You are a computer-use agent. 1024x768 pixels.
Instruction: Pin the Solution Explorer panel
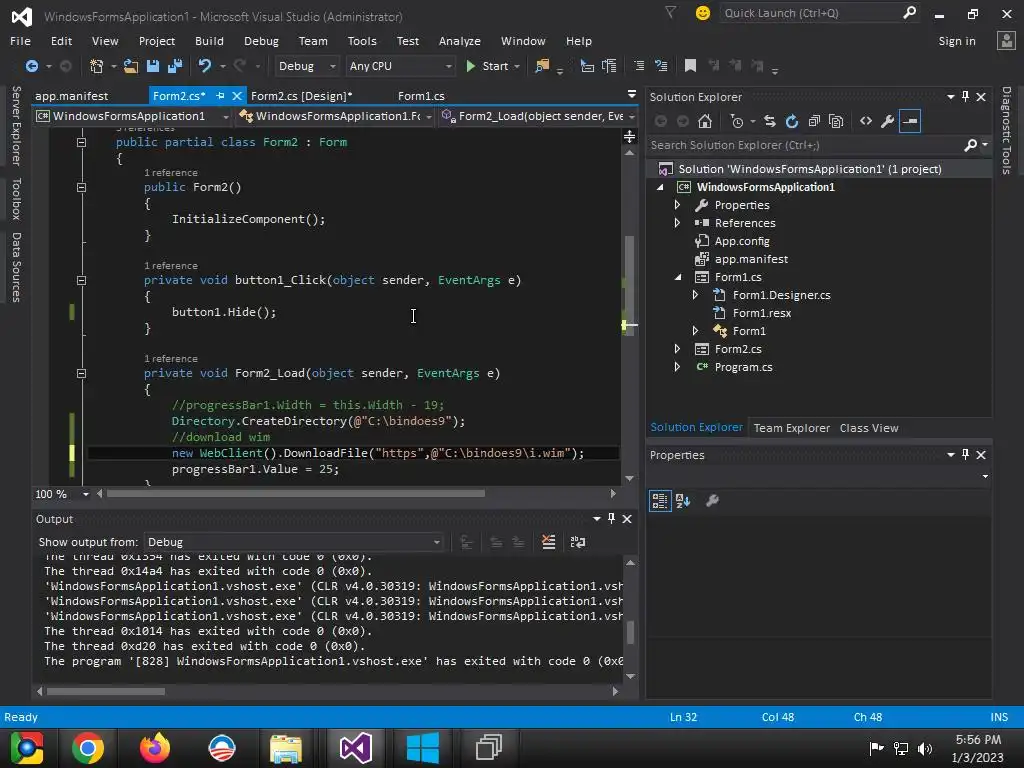[965, 97]
